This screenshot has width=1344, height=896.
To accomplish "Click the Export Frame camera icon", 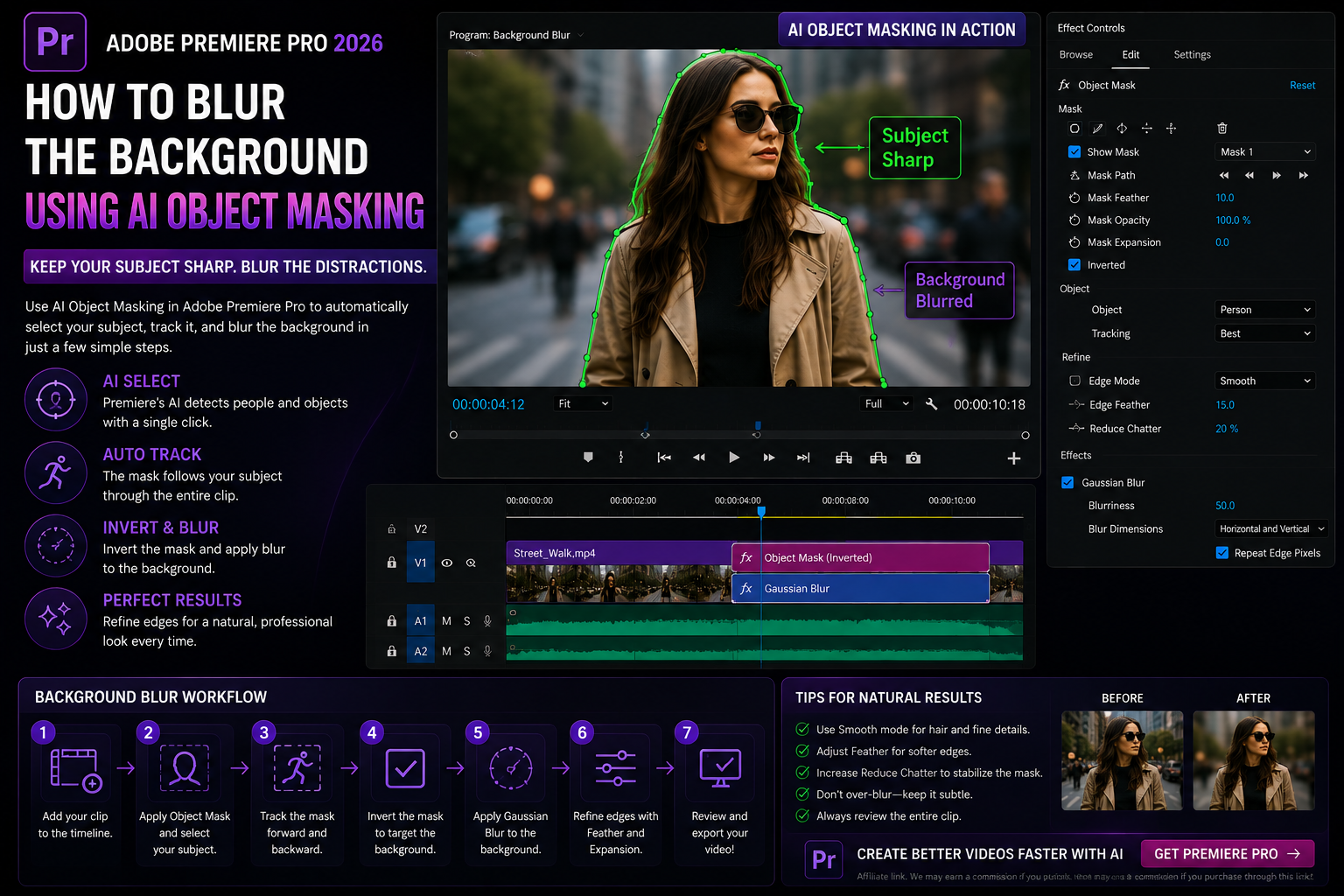I will [913, 458].
